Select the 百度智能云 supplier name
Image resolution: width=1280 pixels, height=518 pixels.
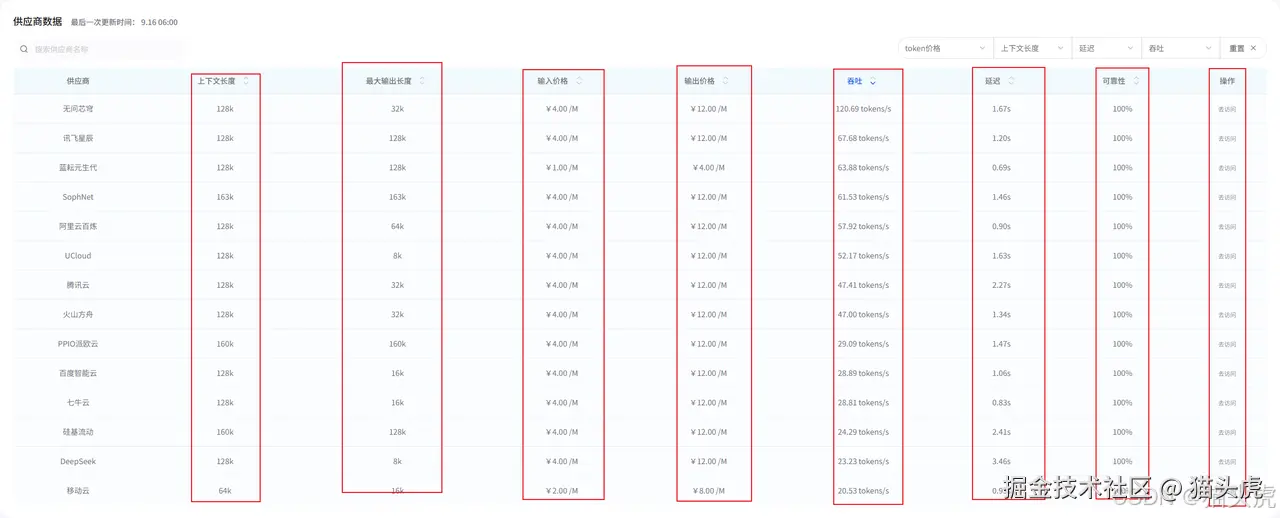click(x=78, y=374)
